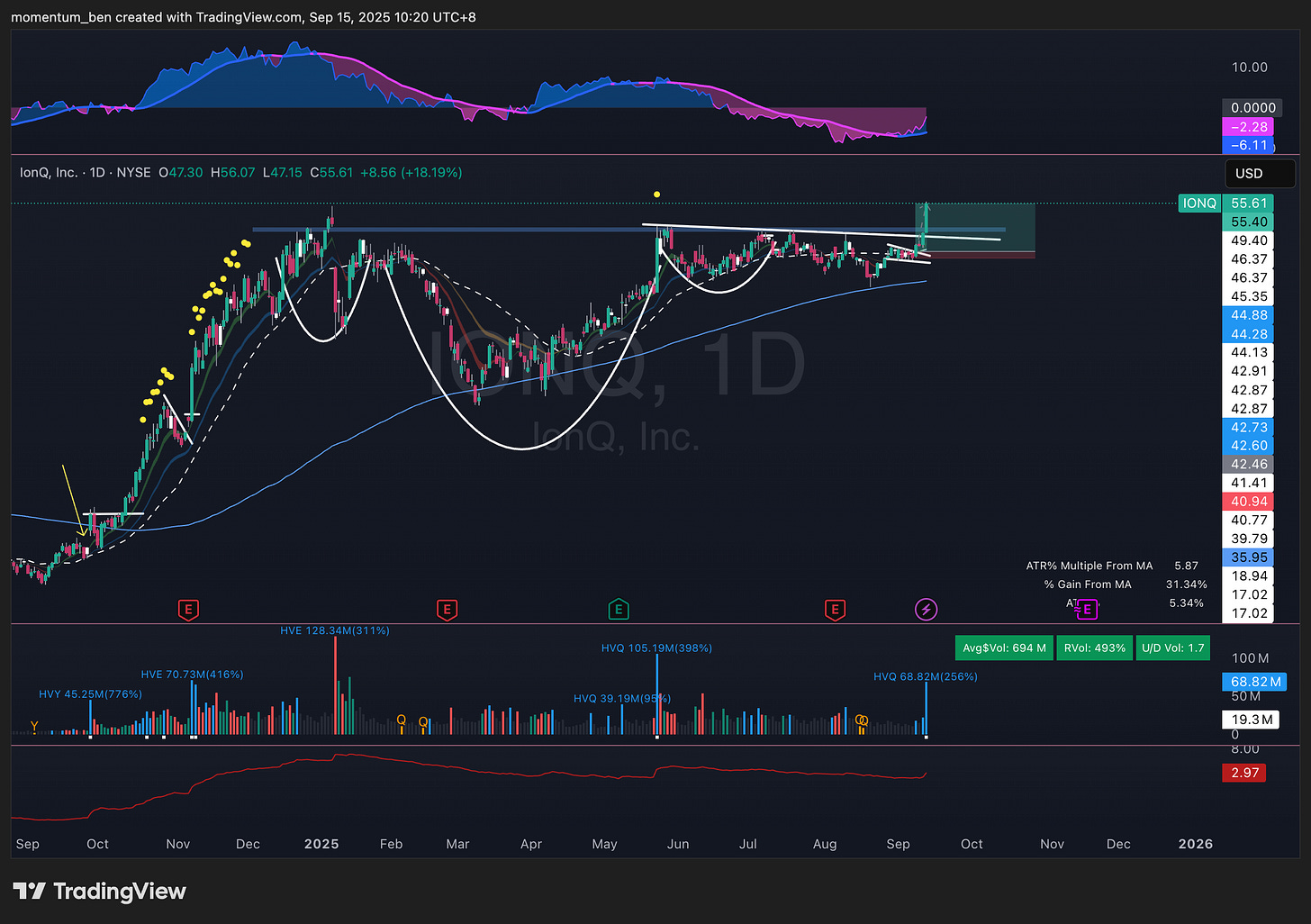Click the orange Q marker below August volume
Viewport: 1311px width, 924px height.
[862, 720]
